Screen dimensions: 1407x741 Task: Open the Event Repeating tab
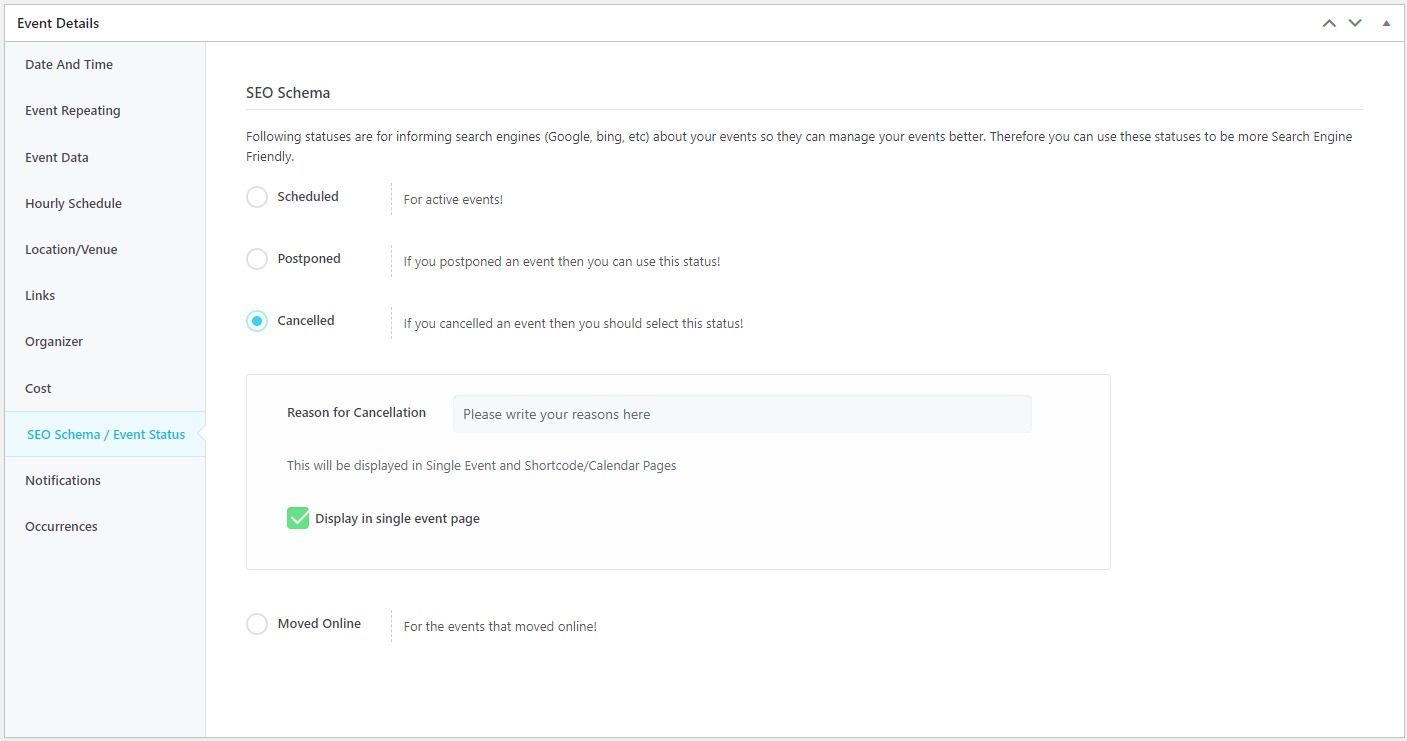[105, 111]
